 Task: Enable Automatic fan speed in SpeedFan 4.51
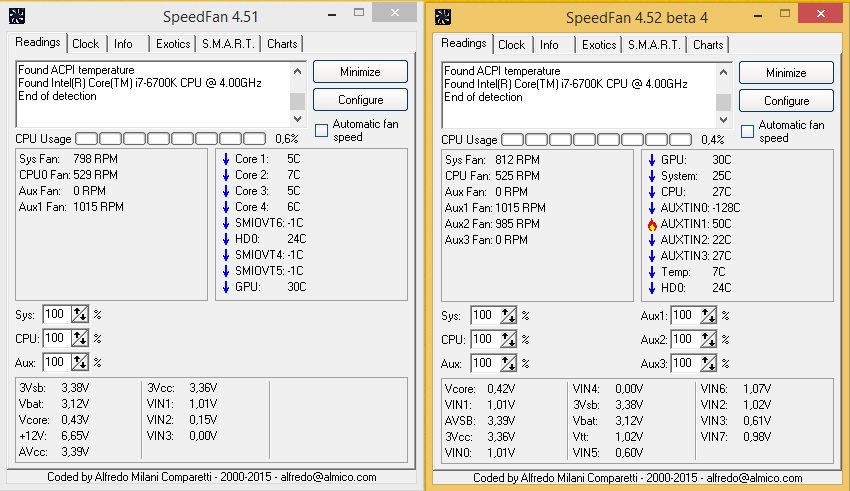click(x=321, y=130)
